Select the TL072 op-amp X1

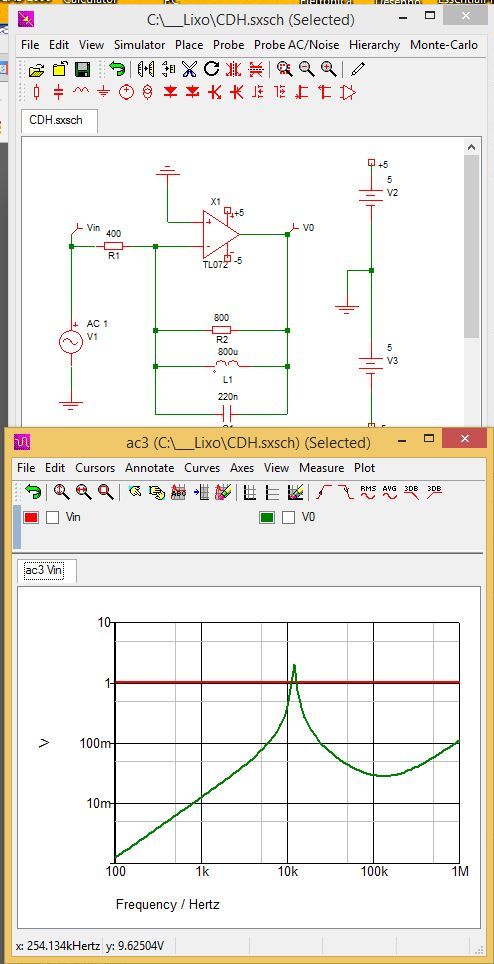click(x=221, y=234)
